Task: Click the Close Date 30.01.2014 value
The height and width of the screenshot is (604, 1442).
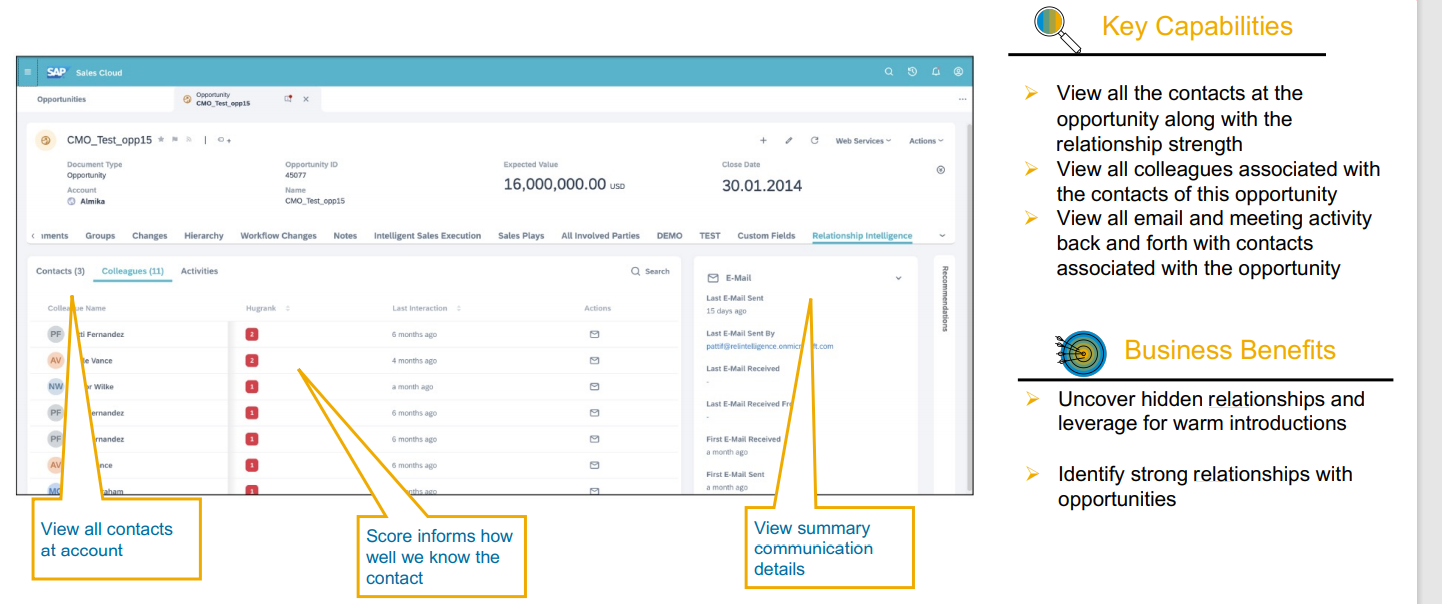Action: [x=762, y=185]
